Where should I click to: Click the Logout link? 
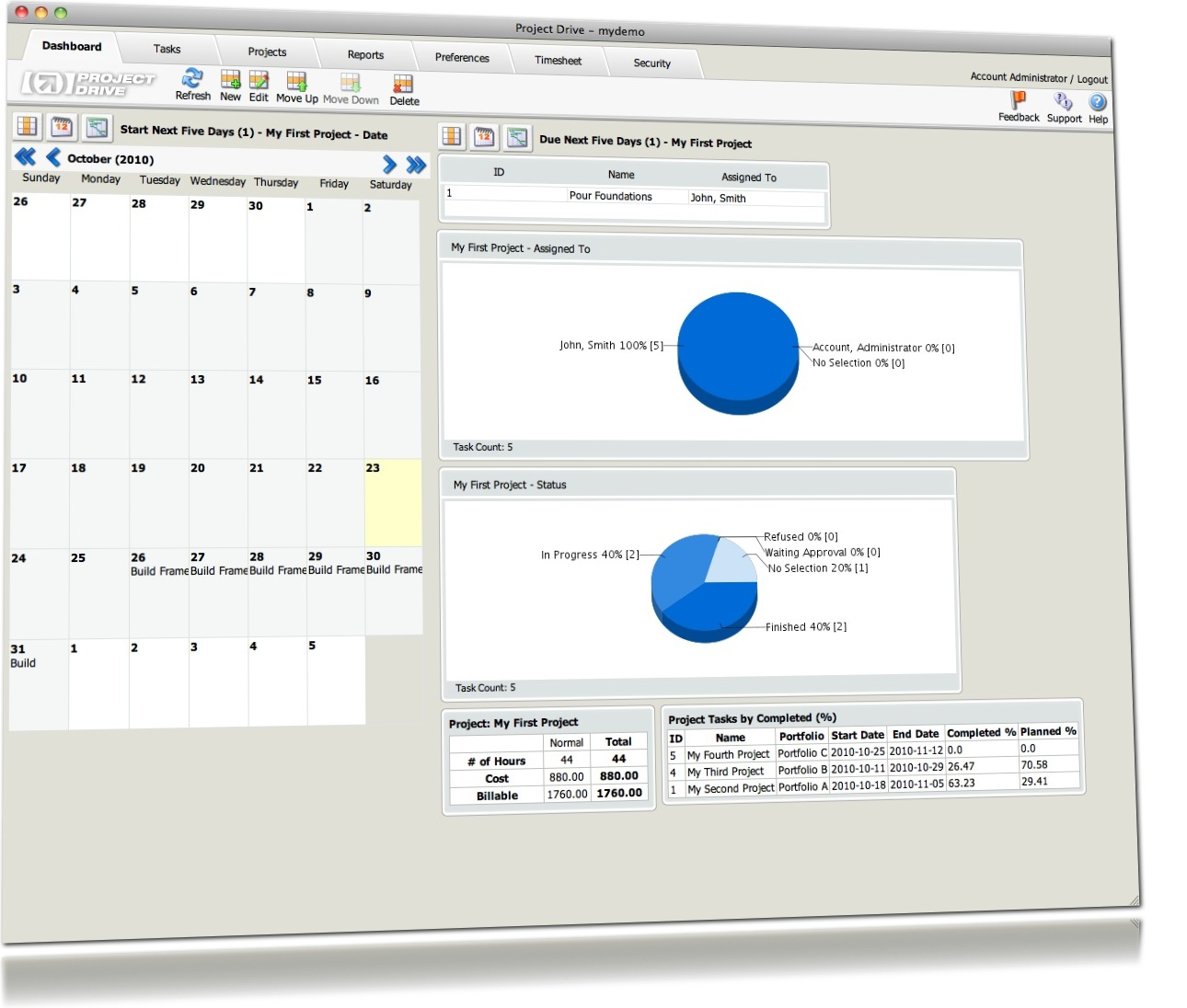click(1094, 79)
